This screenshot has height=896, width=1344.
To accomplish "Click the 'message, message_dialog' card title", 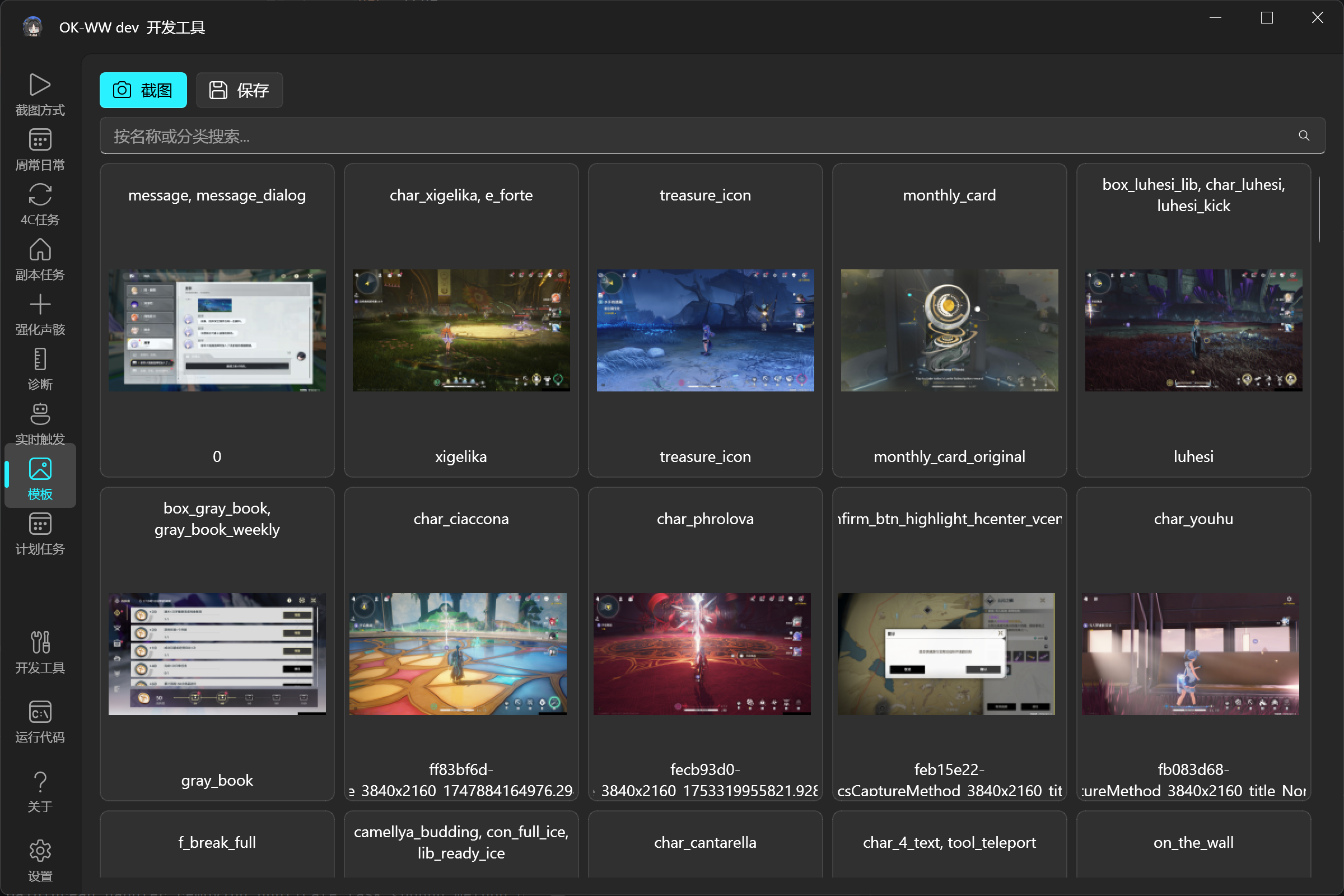I will [x=217, y=195].
